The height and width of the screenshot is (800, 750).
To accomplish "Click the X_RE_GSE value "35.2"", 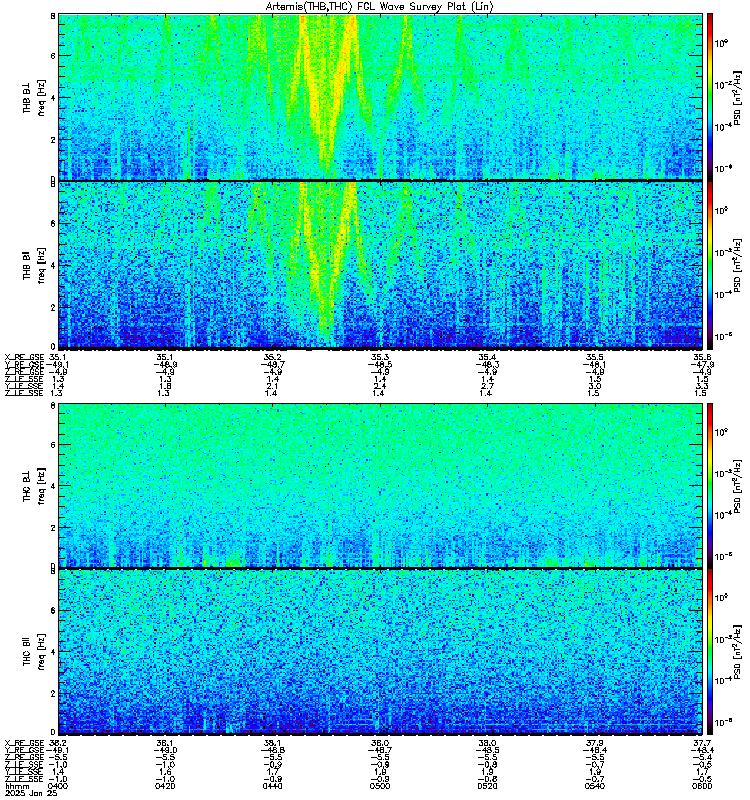I will click(x=272, y=357).
